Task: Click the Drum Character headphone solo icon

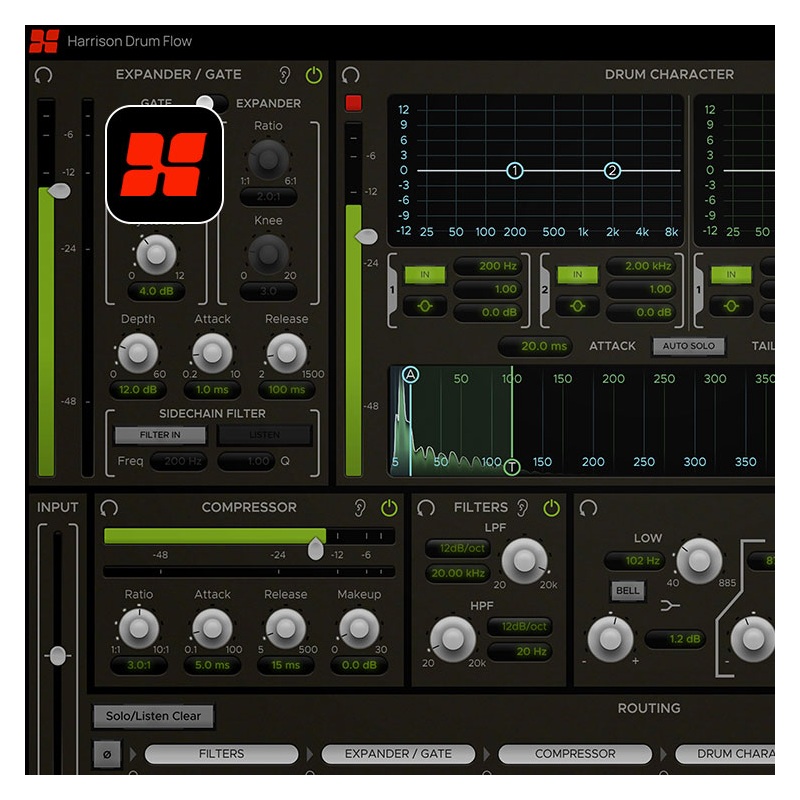Action: [350, 75]
